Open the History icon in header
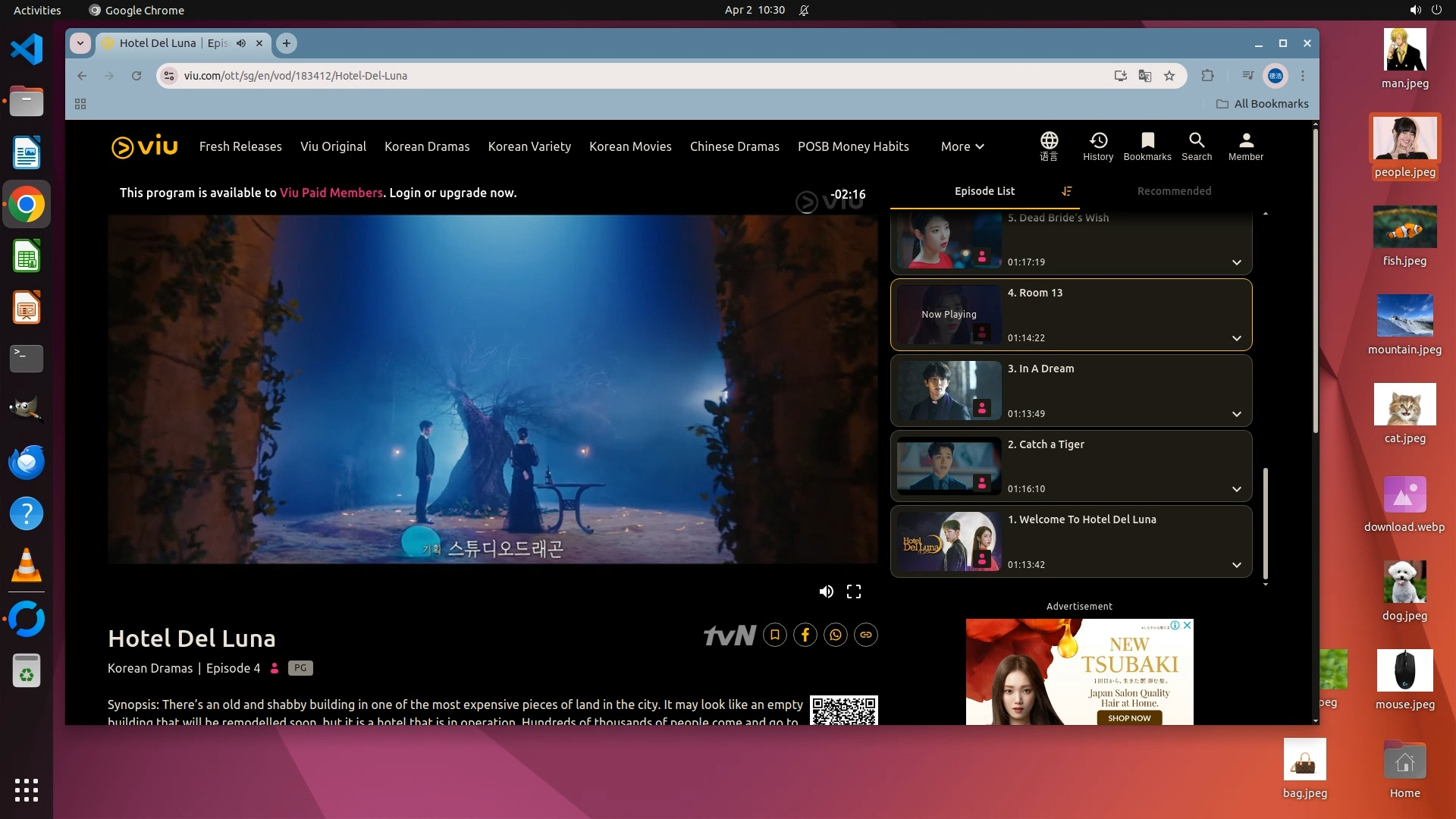The width and height of the screenshot is (1456, 819). point(1097,146)
